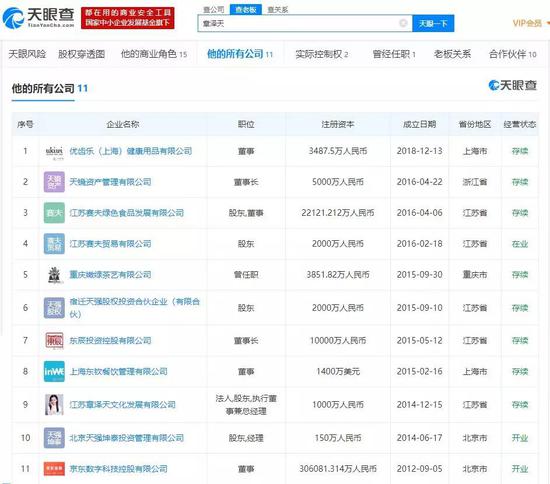Open link 上海东软餐饮管理有限公司
The width and height of the screenshot is (550, 484).
pos(119,371)
